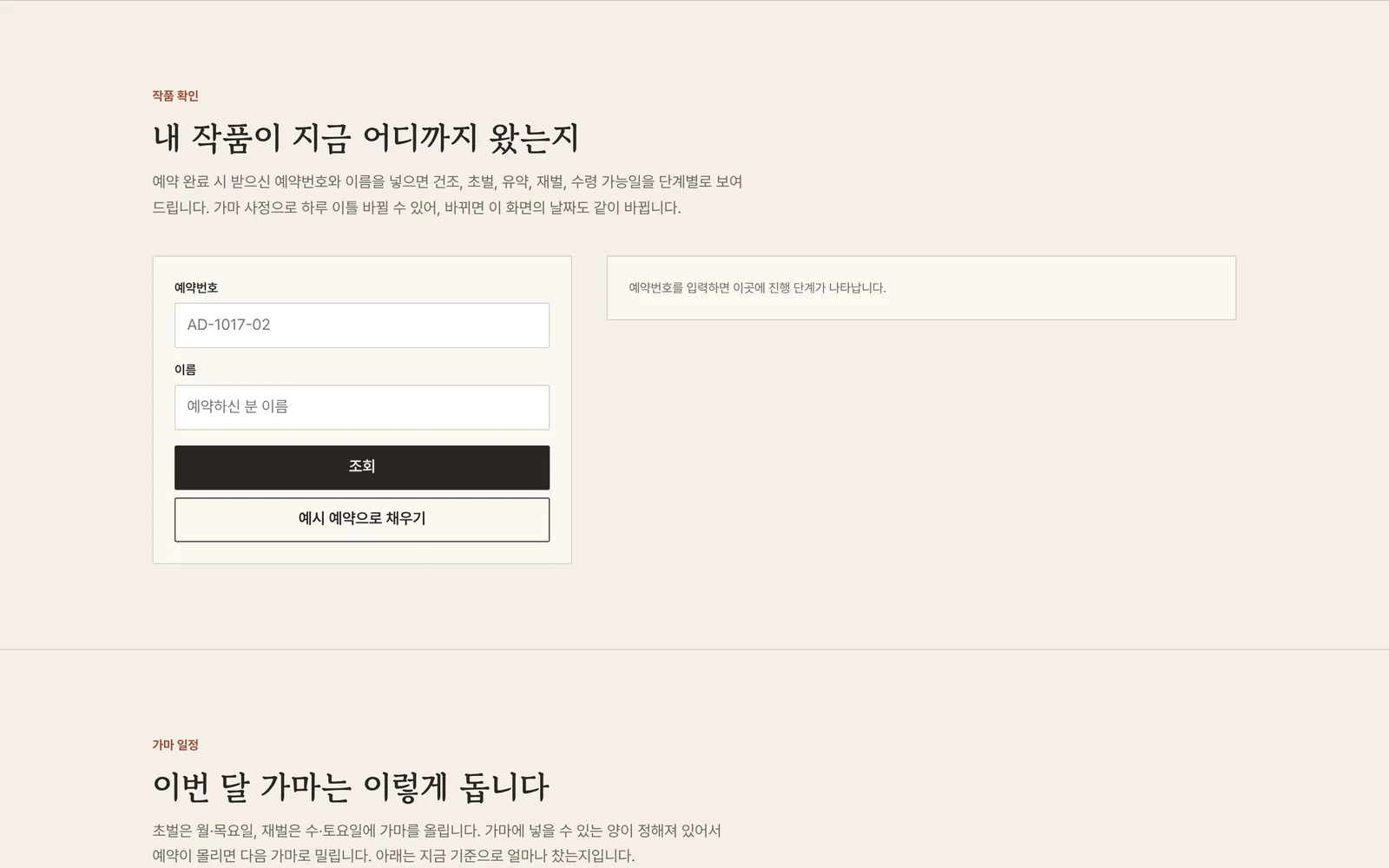Click the 조회 button
Screen dimensions: 1389x868
pos(362,468)
